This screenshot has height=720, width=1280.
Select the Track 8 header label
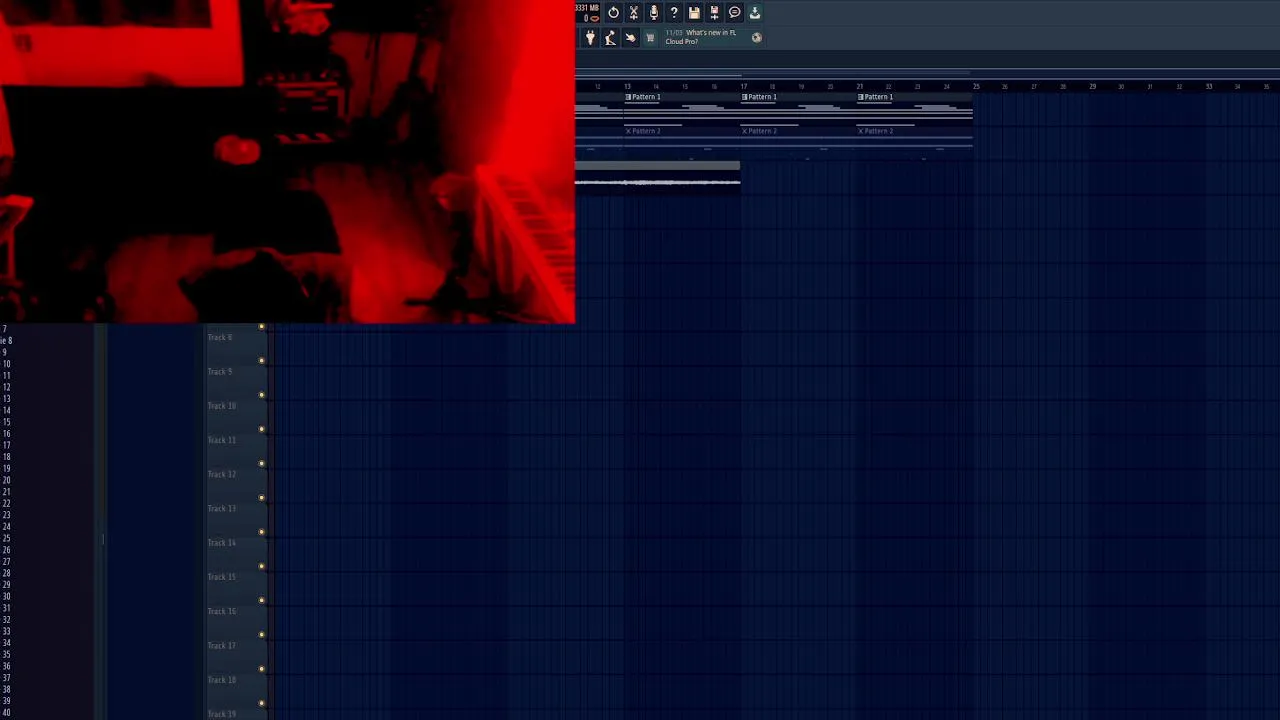click(x=220, y=337)
